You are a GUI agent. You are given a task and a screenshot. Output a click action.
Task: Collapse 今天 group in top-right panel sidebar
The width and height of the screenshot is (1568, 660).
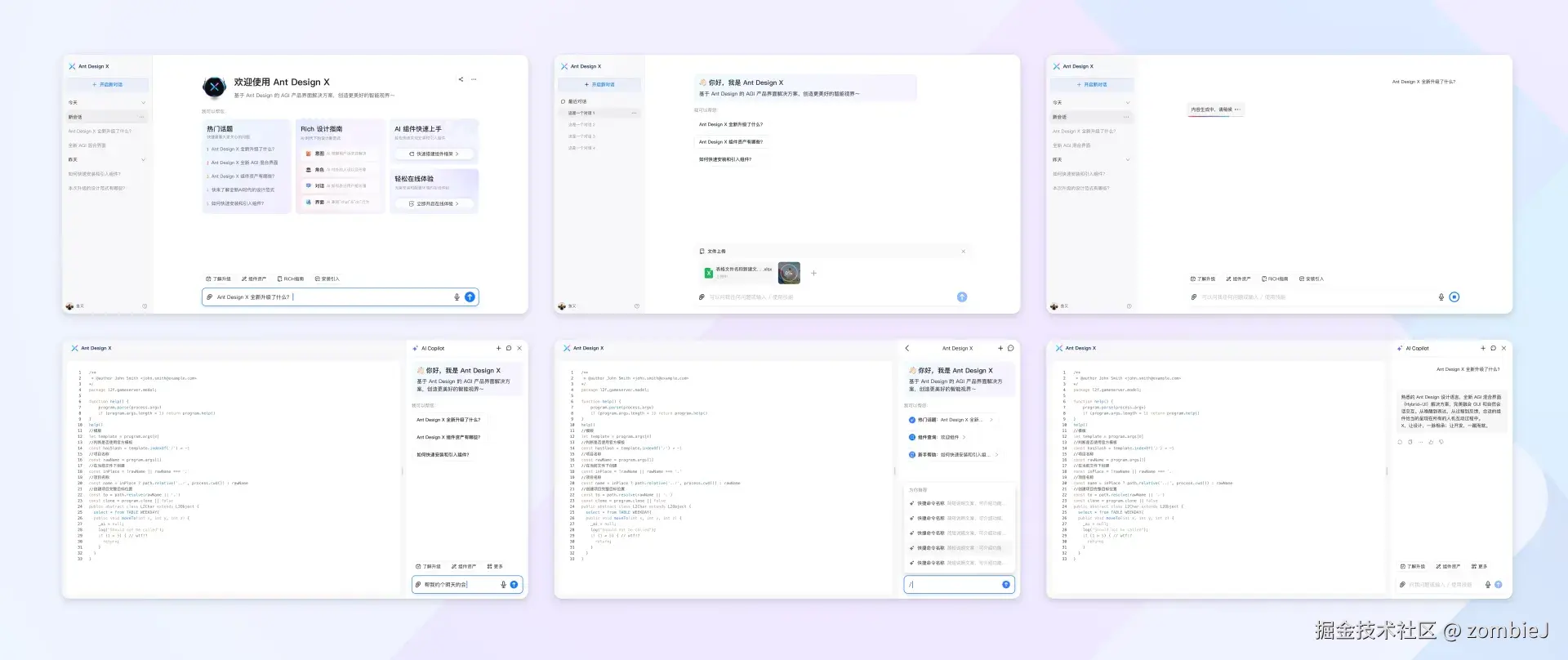[1128, 103]
